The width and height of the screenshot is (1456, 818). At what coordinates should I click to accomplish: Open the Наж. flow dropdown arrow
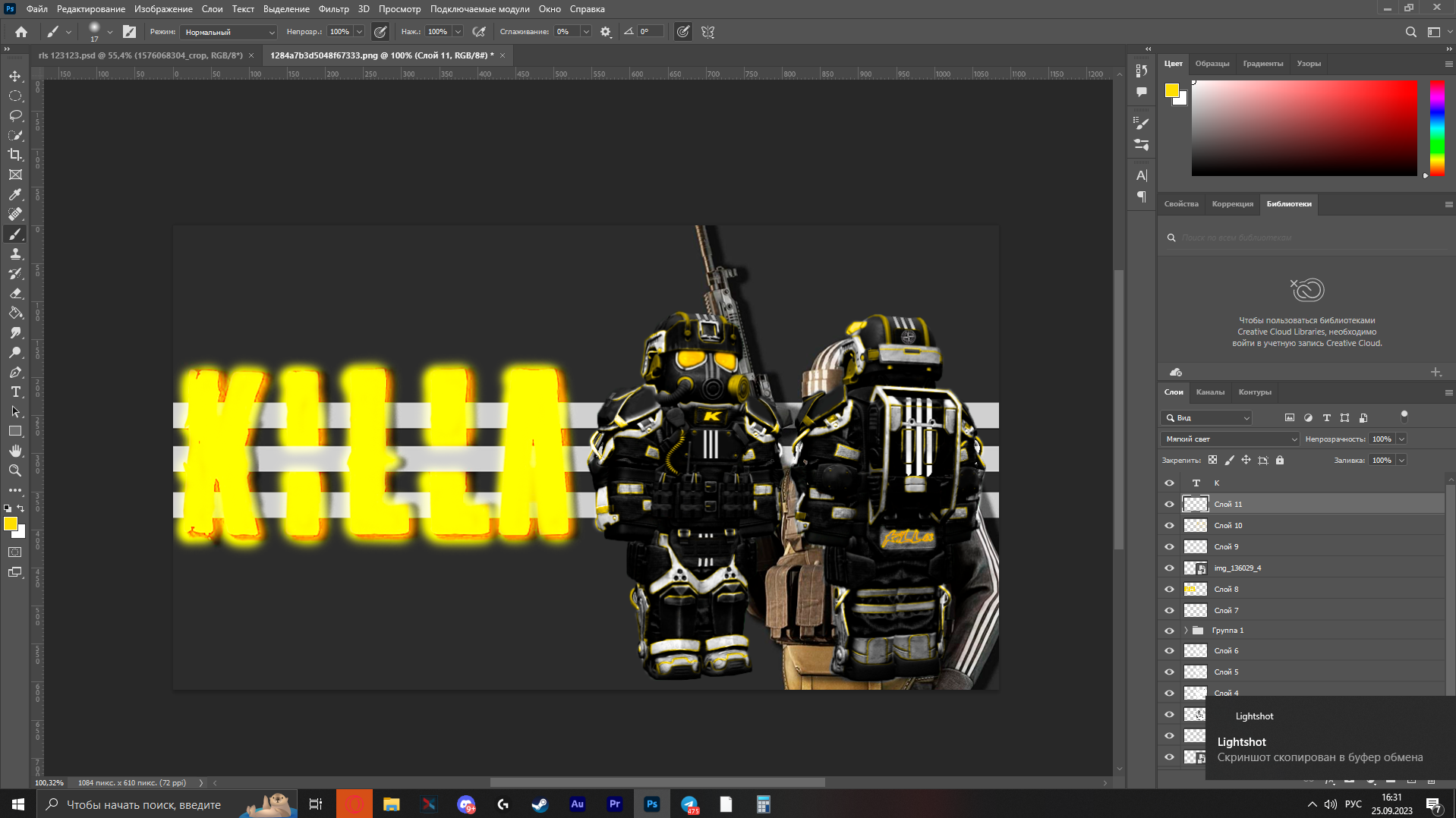coord(458,32)
